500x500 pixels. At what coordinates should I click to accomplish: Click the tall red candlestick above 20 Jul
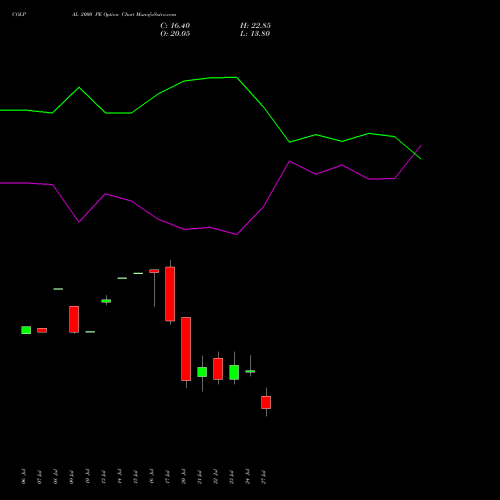coord(186,349)
